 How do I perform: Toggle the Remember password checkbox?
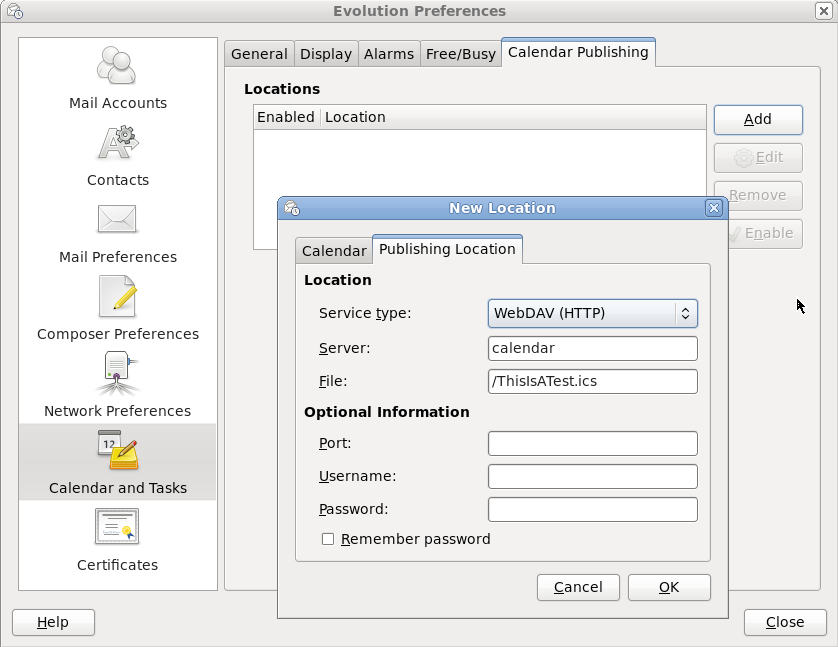328,539
